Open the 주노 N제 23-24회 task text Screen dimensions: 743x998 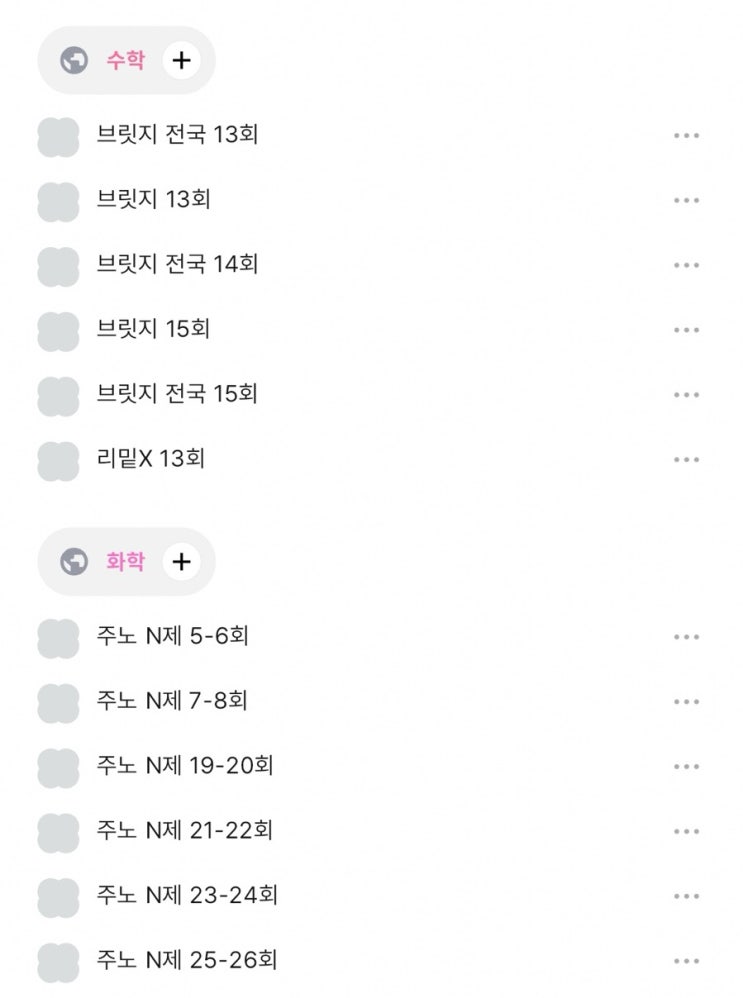[x=187, y=896]
